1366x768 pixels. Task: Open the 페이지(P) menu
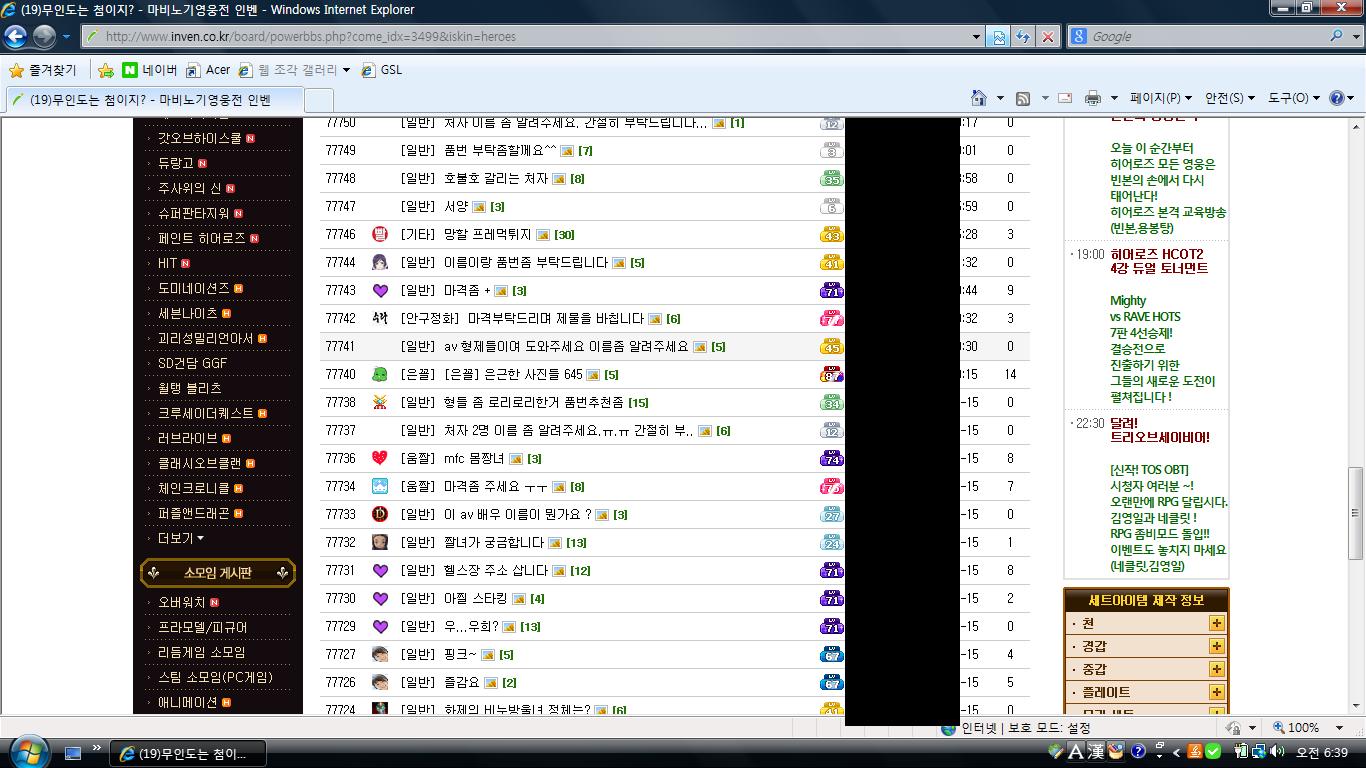pos(1161,98)
